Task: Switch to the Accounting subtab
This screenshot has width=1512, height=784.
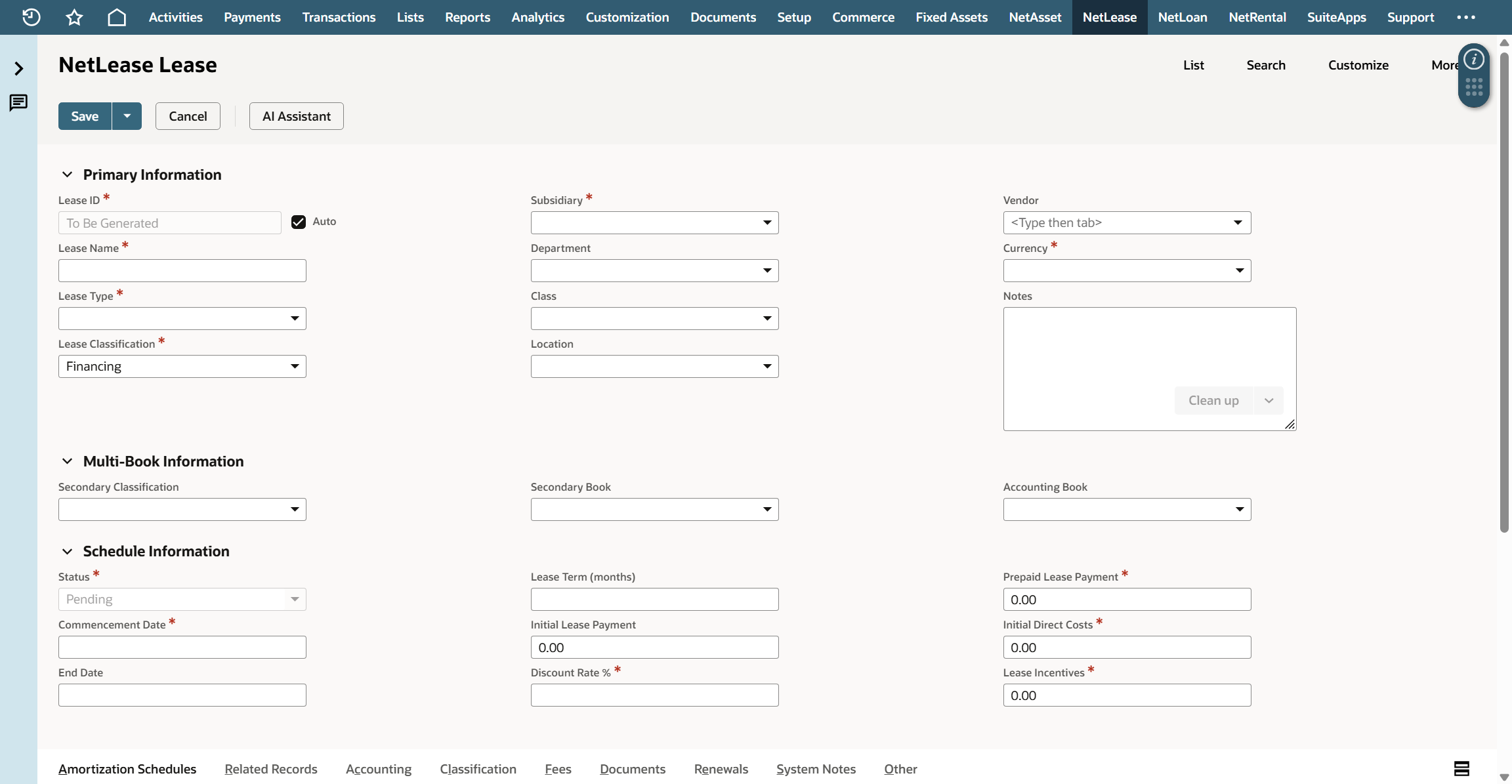Action: click(x=379, y=769)
